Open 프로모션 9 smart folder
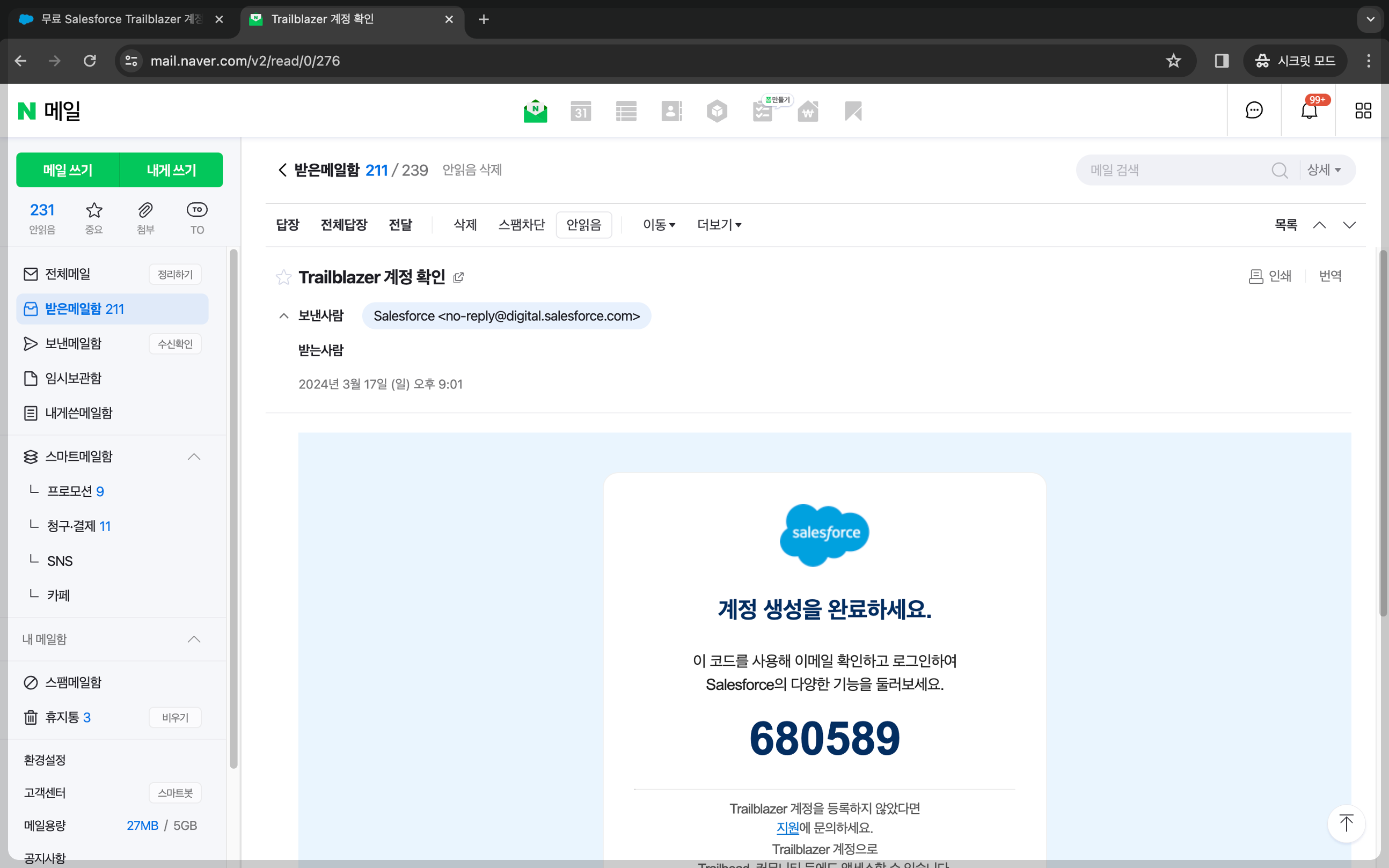 click(x=75, y=491)
